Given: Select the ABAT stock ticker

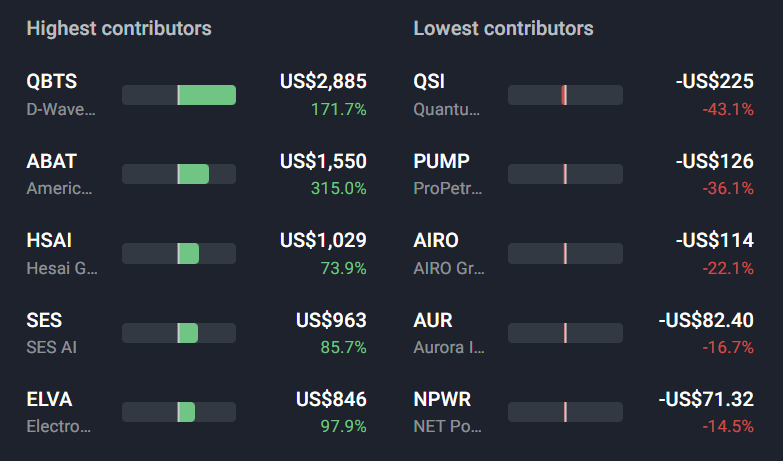Looking at the screenshot, I should (x=51, y=161).
